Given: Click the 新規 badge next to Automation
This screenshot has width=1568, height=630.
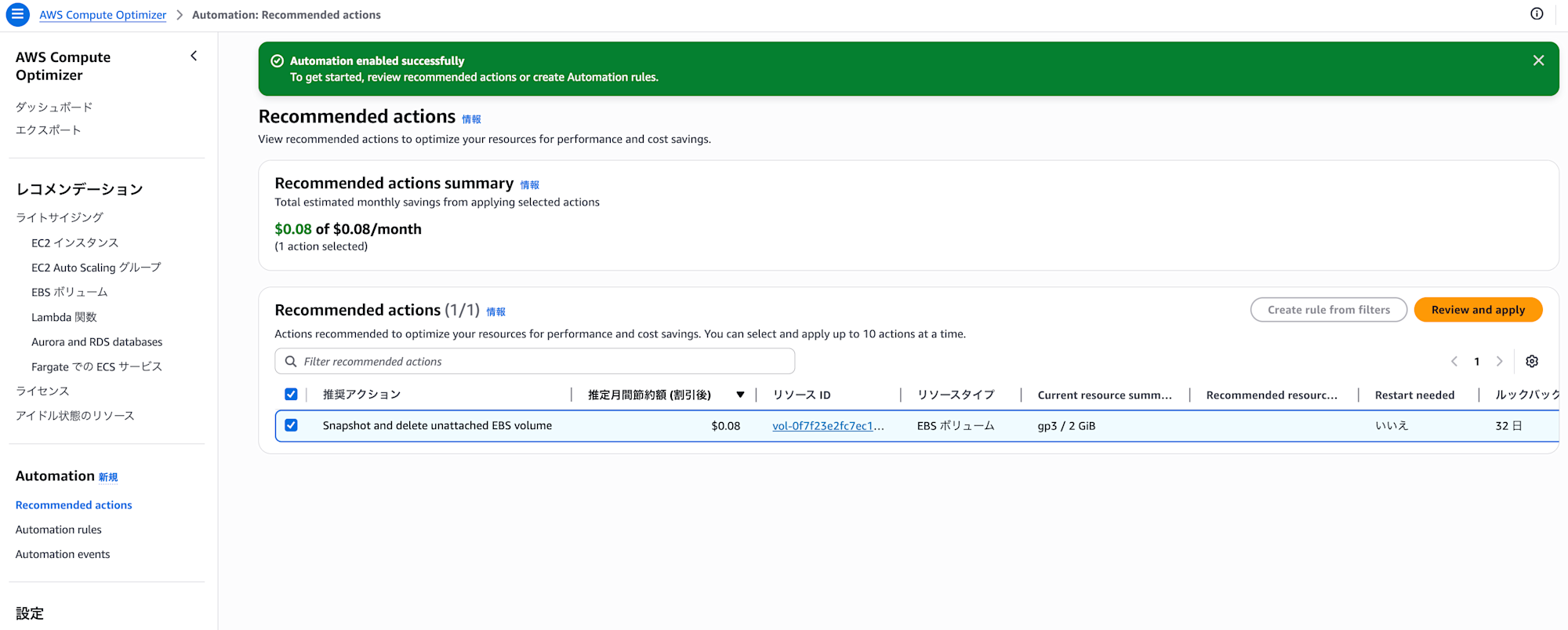Looking at the screenshot, I should (108, 477).
